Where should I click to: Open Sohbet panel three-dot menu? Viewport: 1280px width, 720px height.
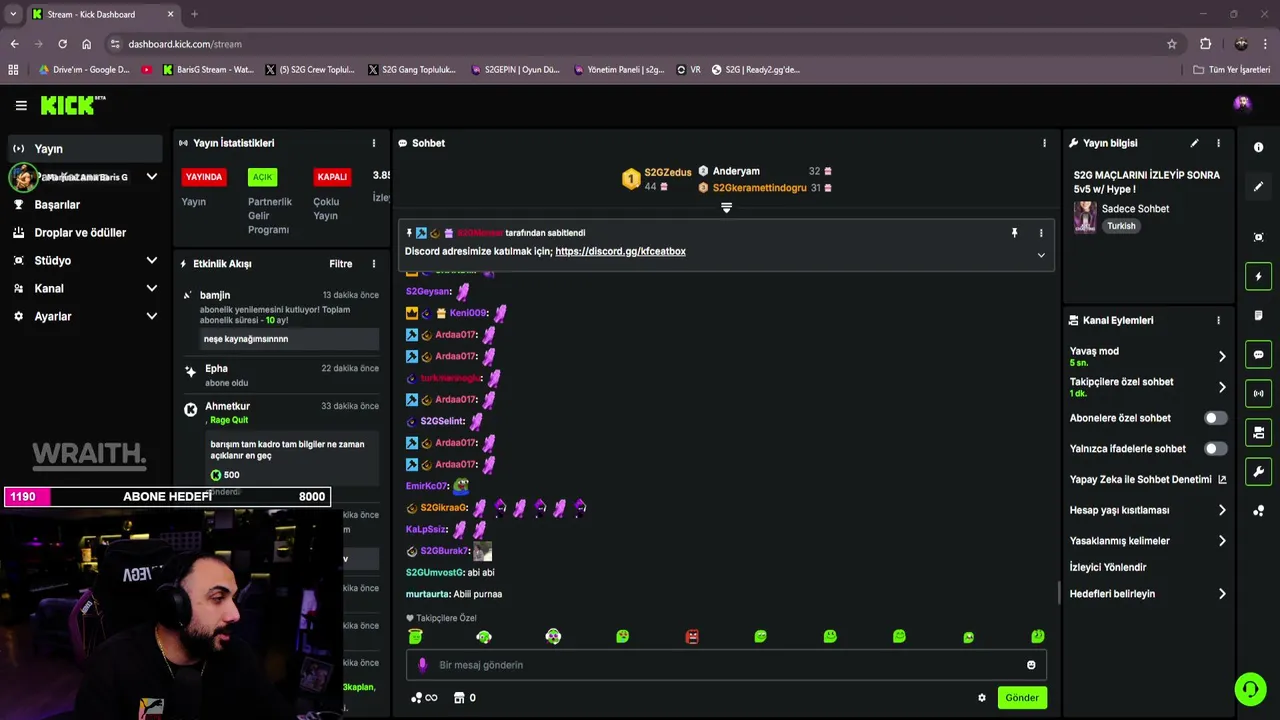[x=1044, y=143]
